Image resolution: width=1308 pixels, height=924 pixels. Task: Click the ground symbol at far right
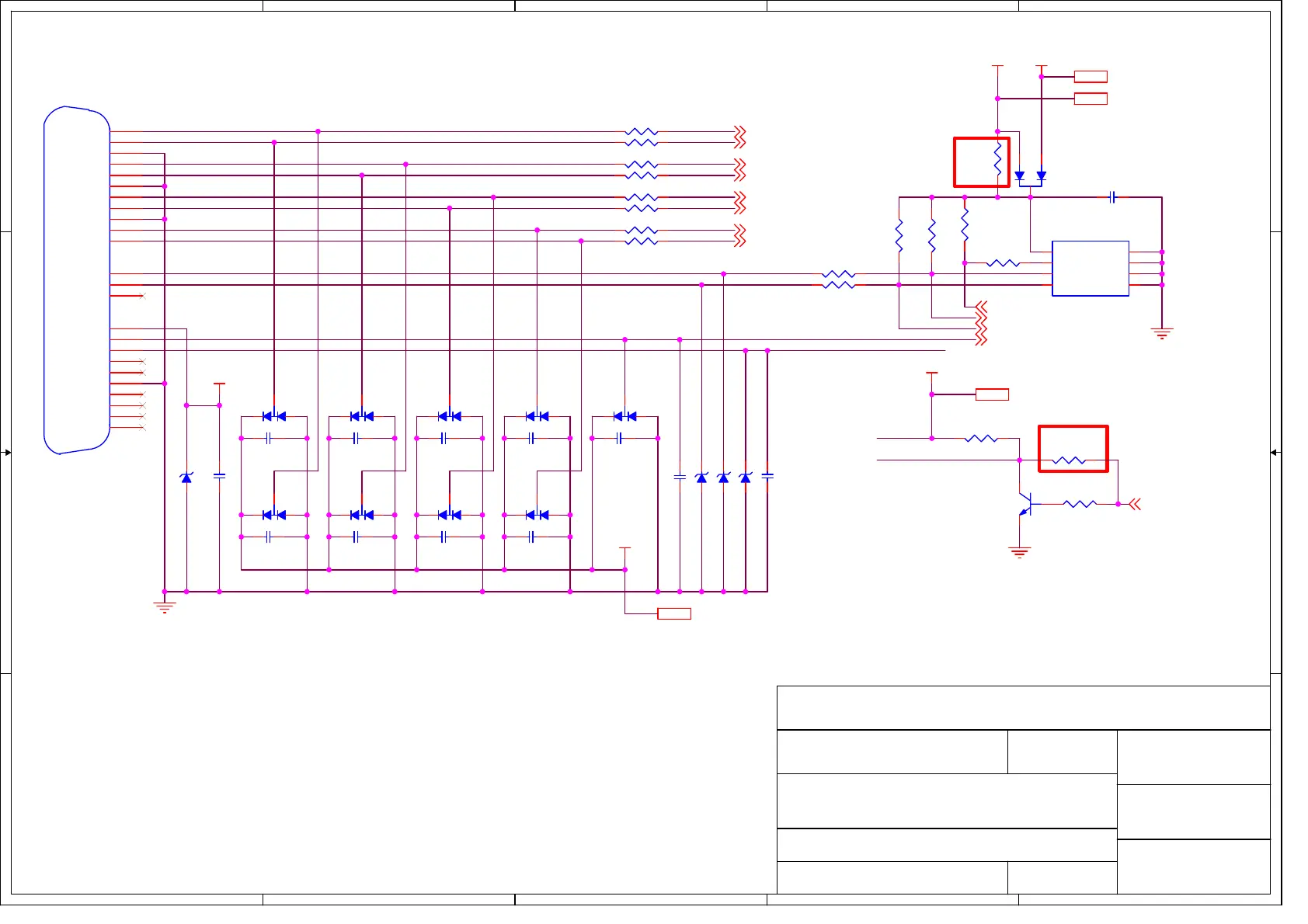[x=1161, y=334]
